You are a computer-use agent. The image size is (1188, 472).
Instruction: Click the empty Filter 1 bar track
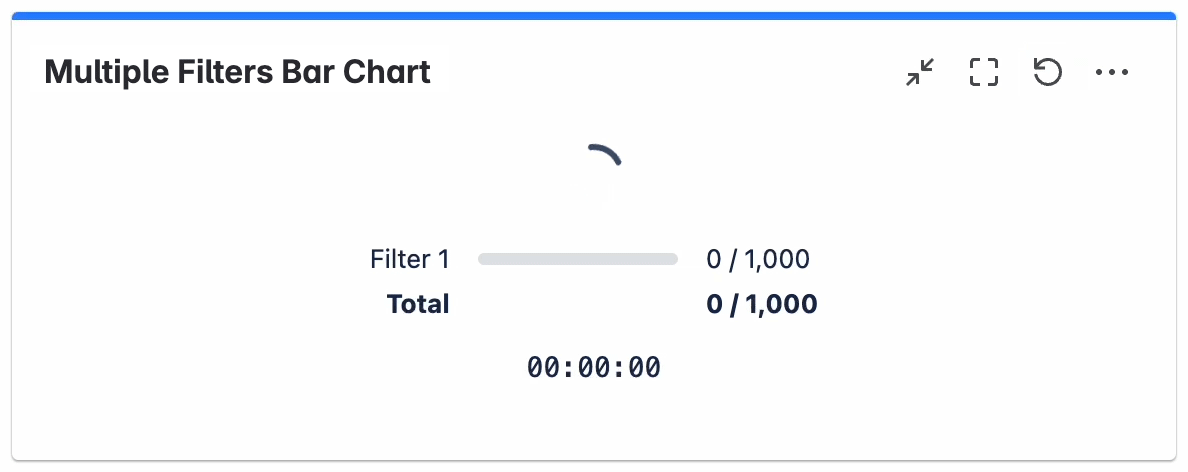pyautogui.click(x=578, y=260)
